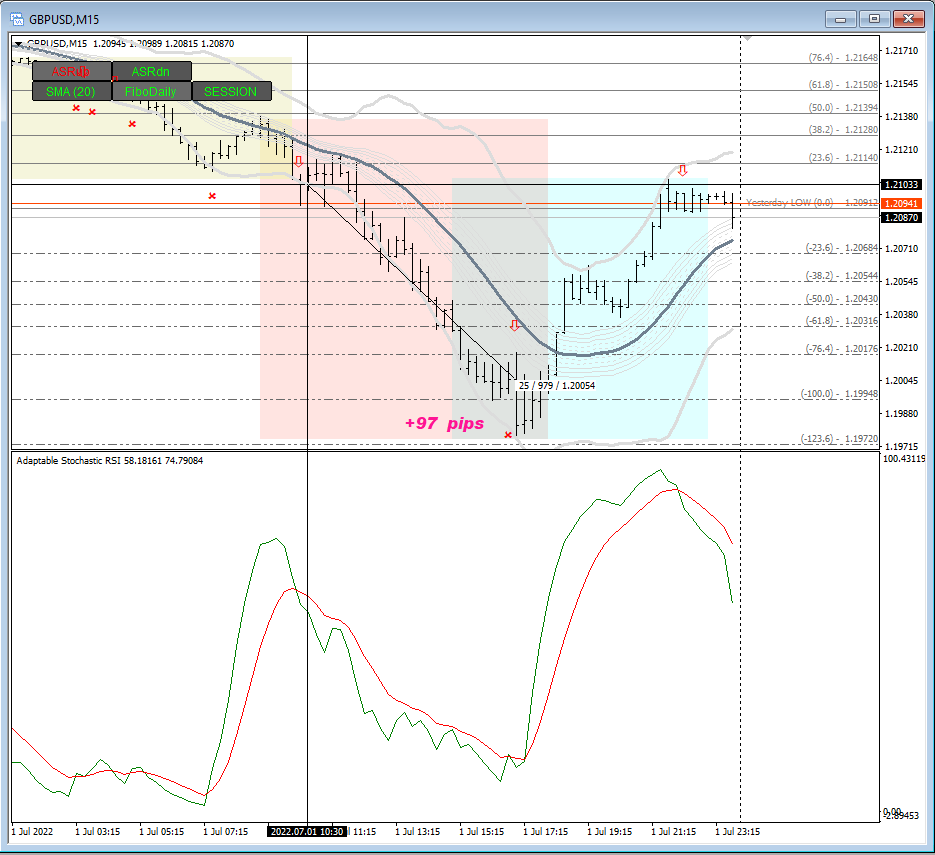This screenshot has height=855, width=935.
Task: Select the (50.0) - 1.21394 Fibo label
Action: [x=843, y=107]
